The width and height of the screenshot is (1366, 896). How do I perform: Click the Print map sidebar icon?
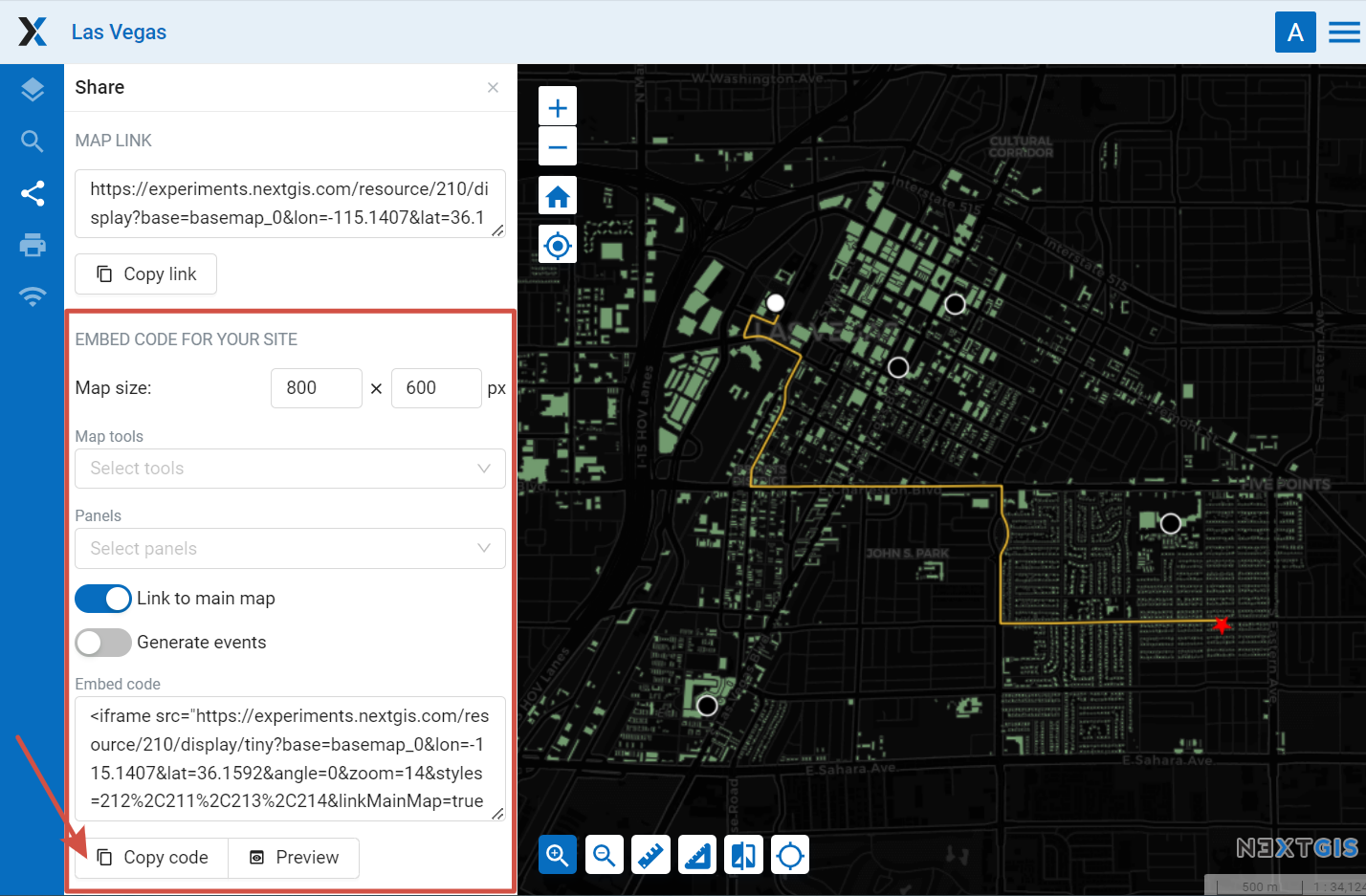coord(33,245)
